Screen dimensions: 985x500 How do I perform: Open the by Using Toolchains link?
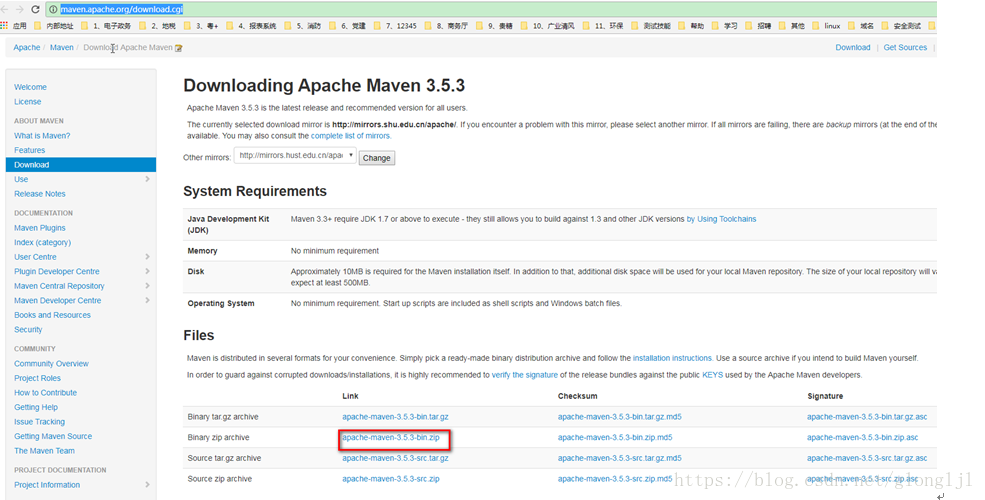(721, 219)
